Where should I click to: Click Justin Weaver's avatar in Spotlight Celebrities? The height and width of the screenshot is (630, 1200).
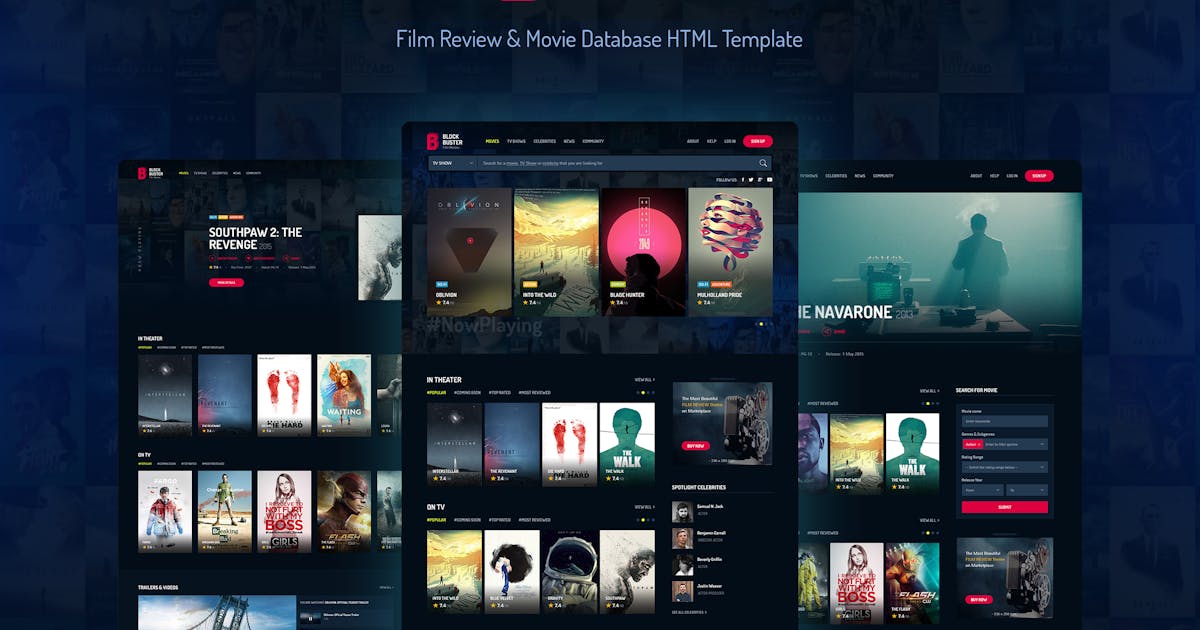pos(682,591)
